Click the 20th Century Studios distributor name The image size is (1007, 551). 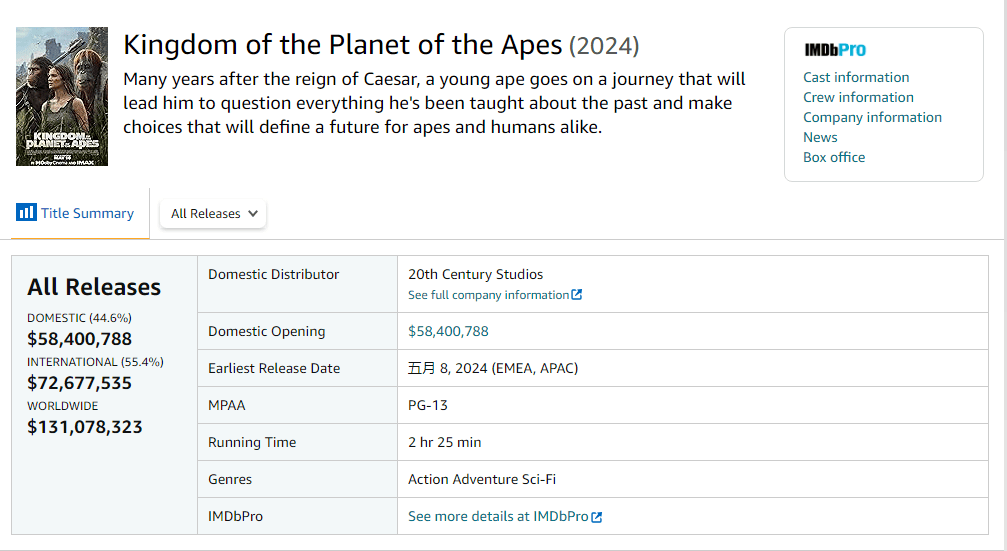pos(475,274)
